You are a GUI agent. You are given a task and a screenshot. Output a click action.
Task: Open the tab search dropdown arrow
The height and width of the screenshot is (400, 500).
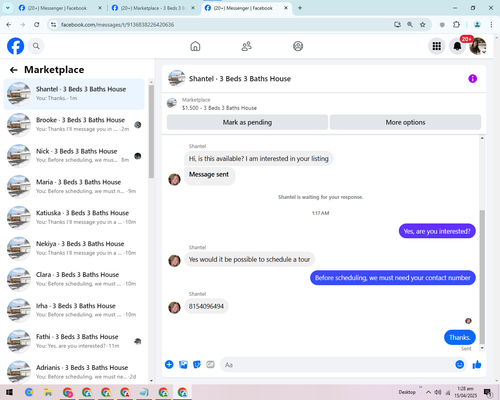(8, 8)
